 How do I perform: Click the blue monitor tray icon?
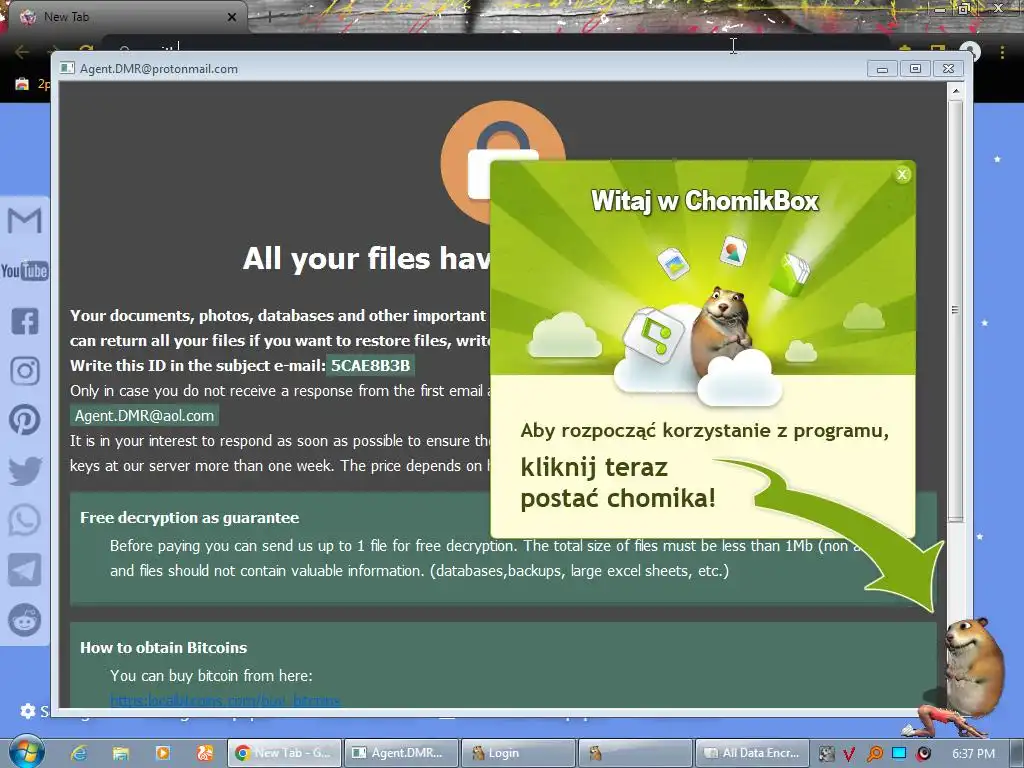coord(899,753)
